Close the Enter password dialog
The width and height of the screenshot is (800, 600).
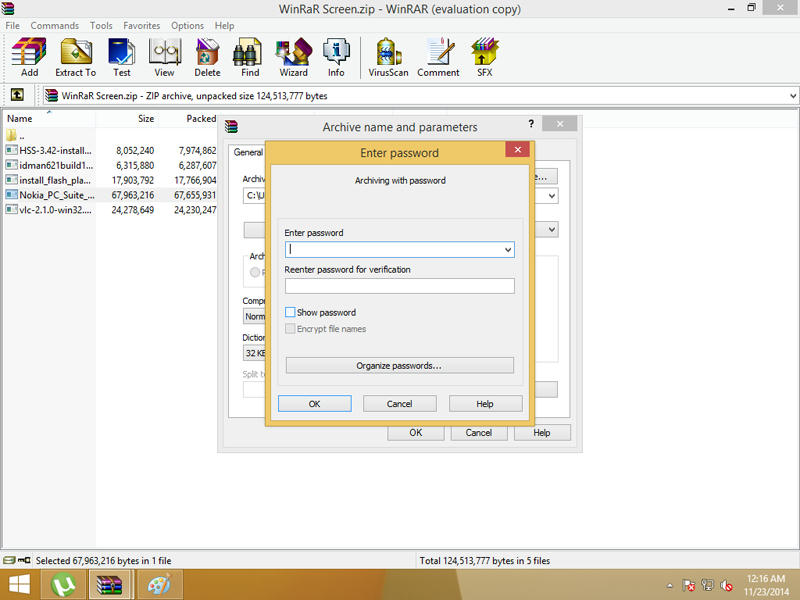click(517, 149)
